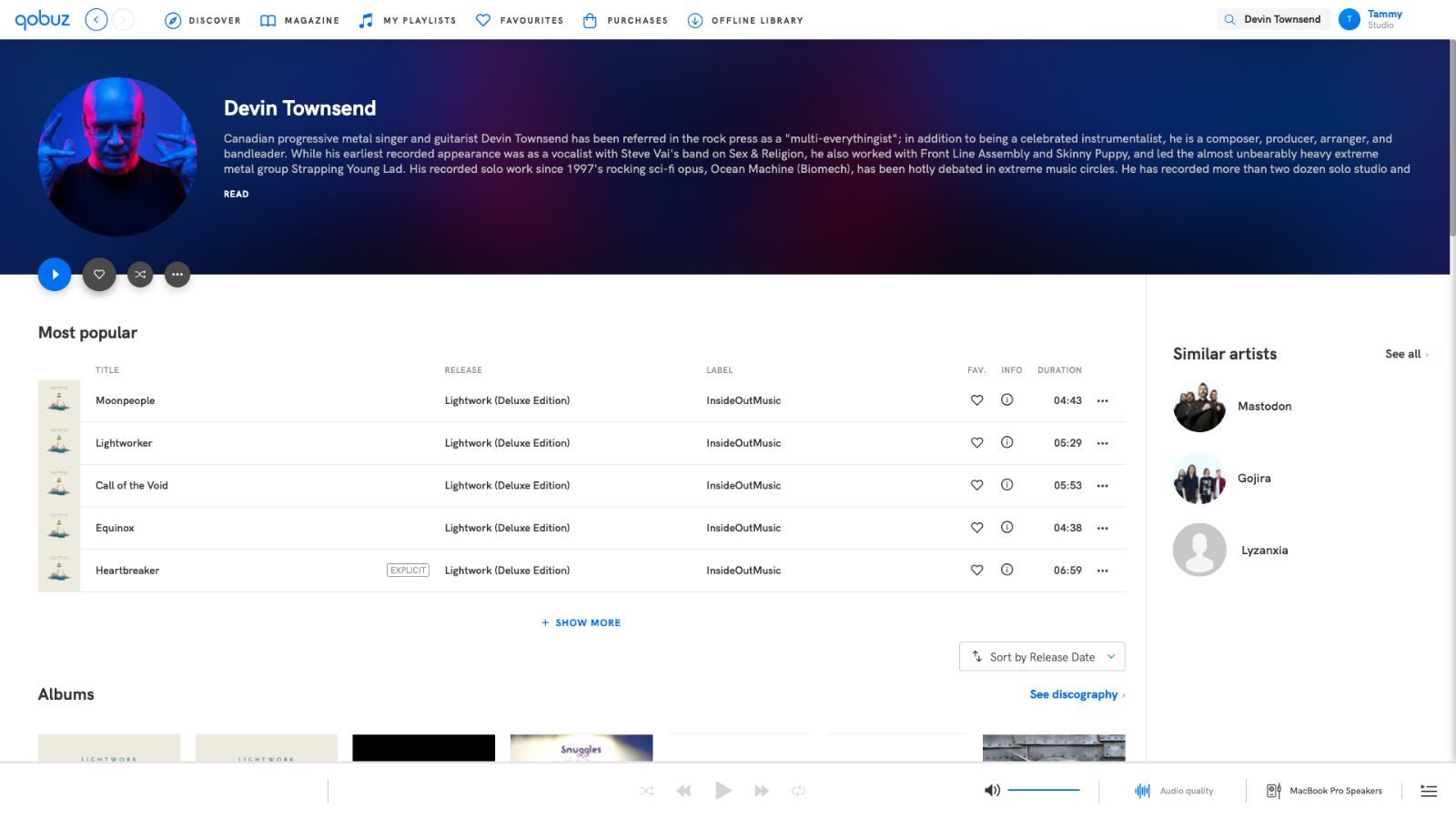This screenshot has height=819, width=1456.
Task: Open the Snuggles album cover
Action: pos(581,748)
